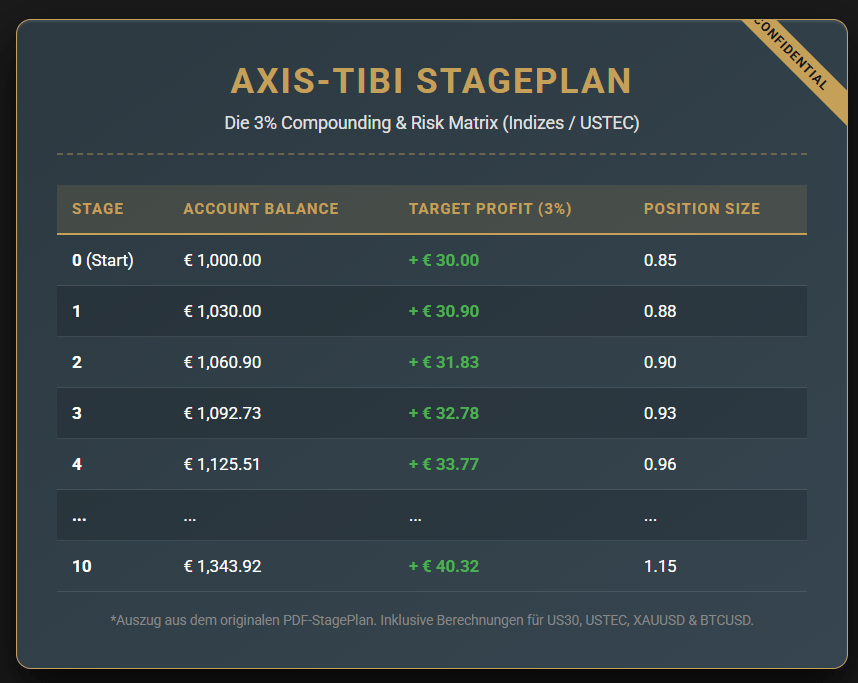Click the subtitle about 3% Compounding Risk Matrix
The height and width of the screenshot is (683, 858).
pos(429,123)
